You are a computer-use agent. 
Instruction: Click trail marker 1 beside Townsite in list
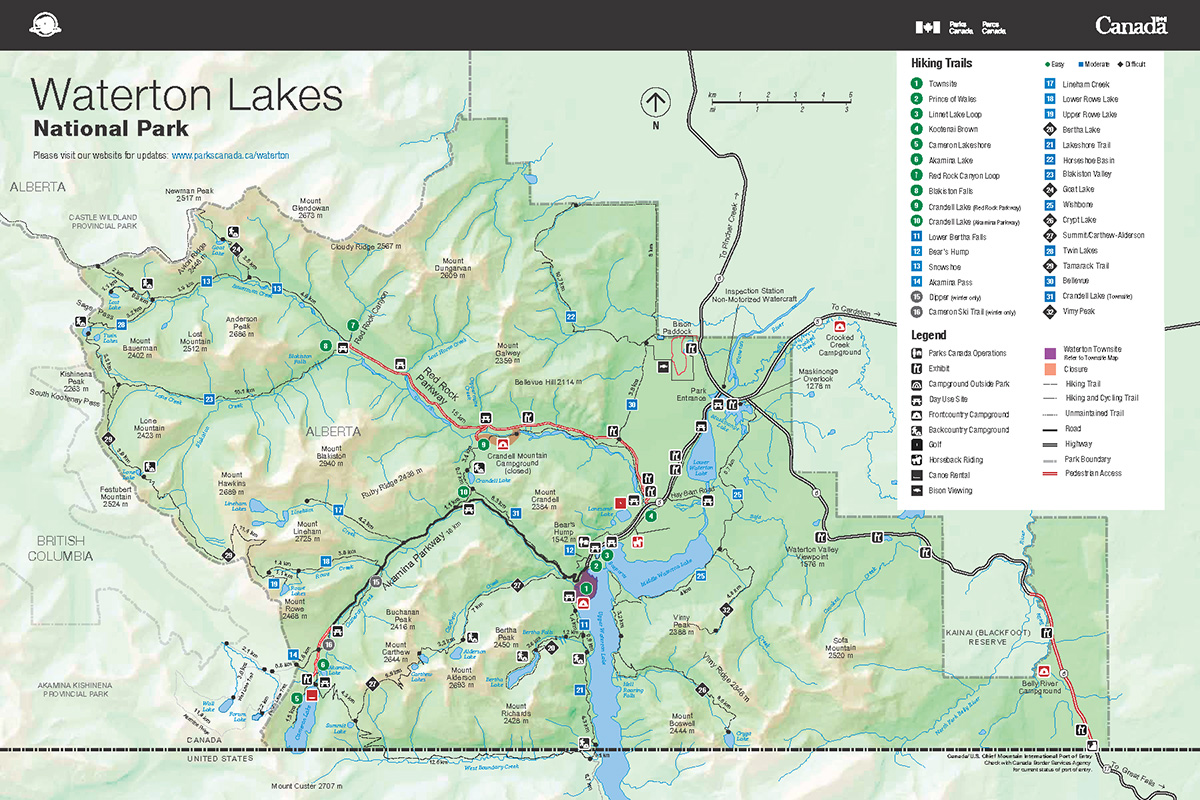pos(916,84)
